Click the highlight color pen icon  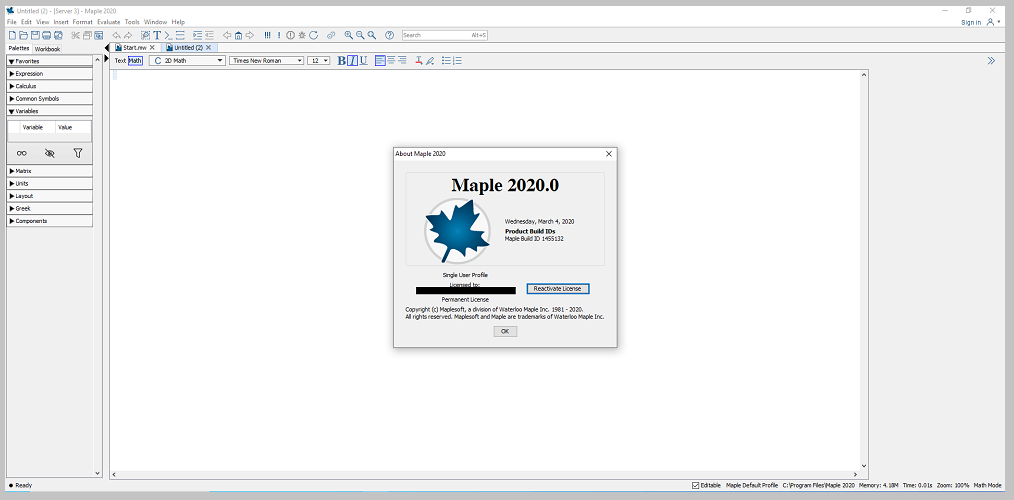[x=430, y=61]
